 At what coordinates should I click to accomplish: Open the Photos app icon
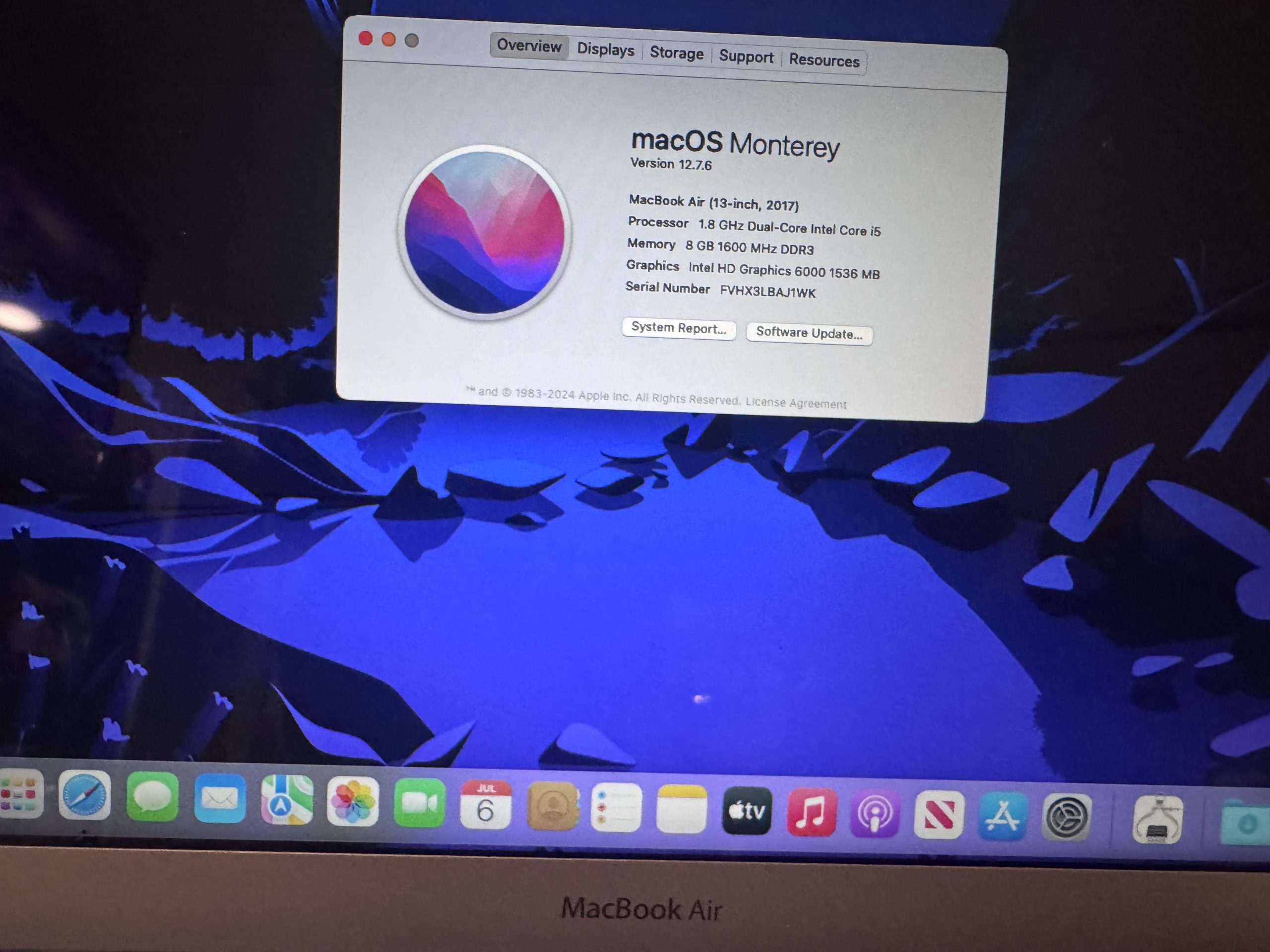(x=353, y=802)
